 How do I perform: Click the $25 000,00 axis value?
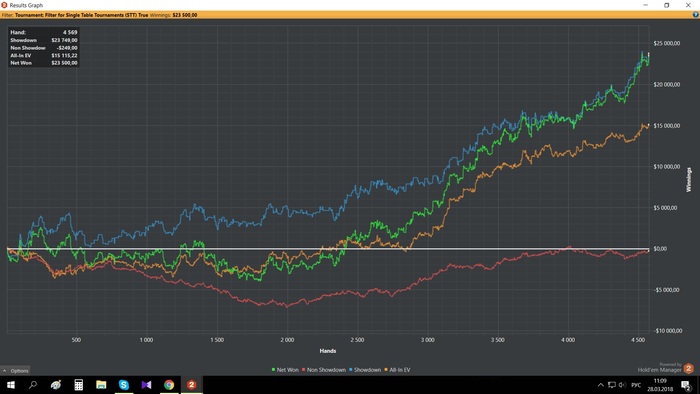tap(667, 43)
